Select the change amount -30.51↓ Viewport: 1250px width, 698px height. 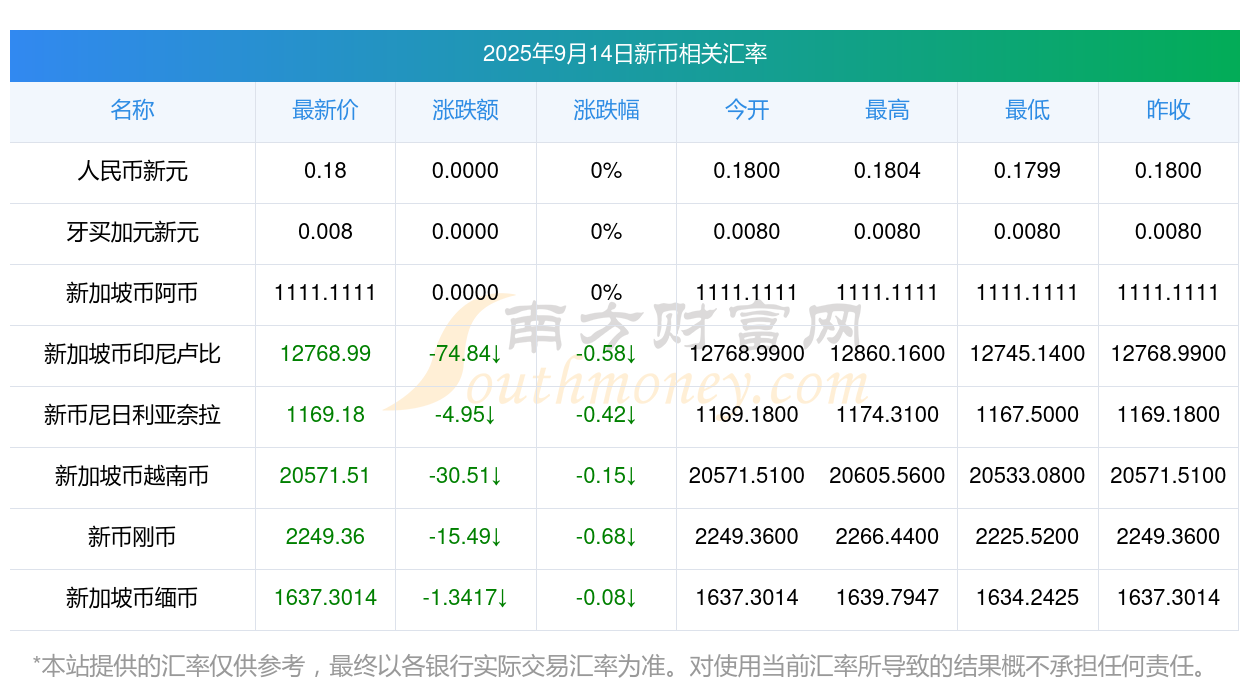466,476
